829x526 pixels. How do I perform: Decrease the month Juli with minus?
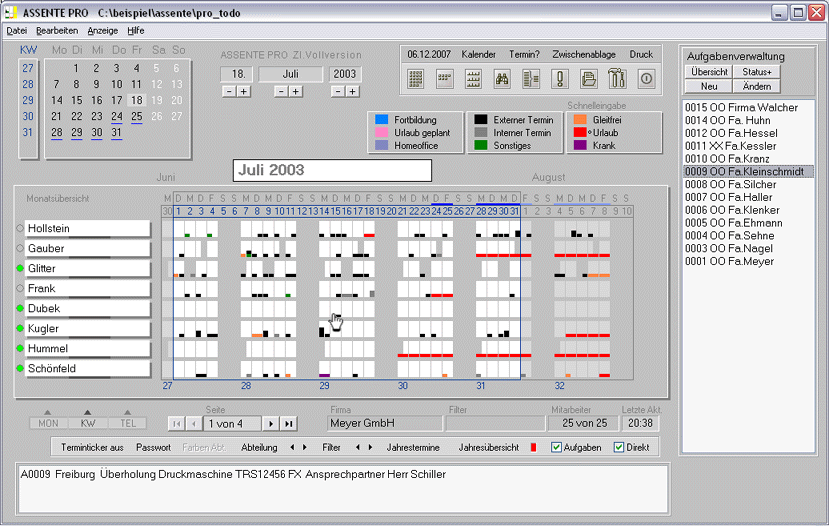(281, 91)
